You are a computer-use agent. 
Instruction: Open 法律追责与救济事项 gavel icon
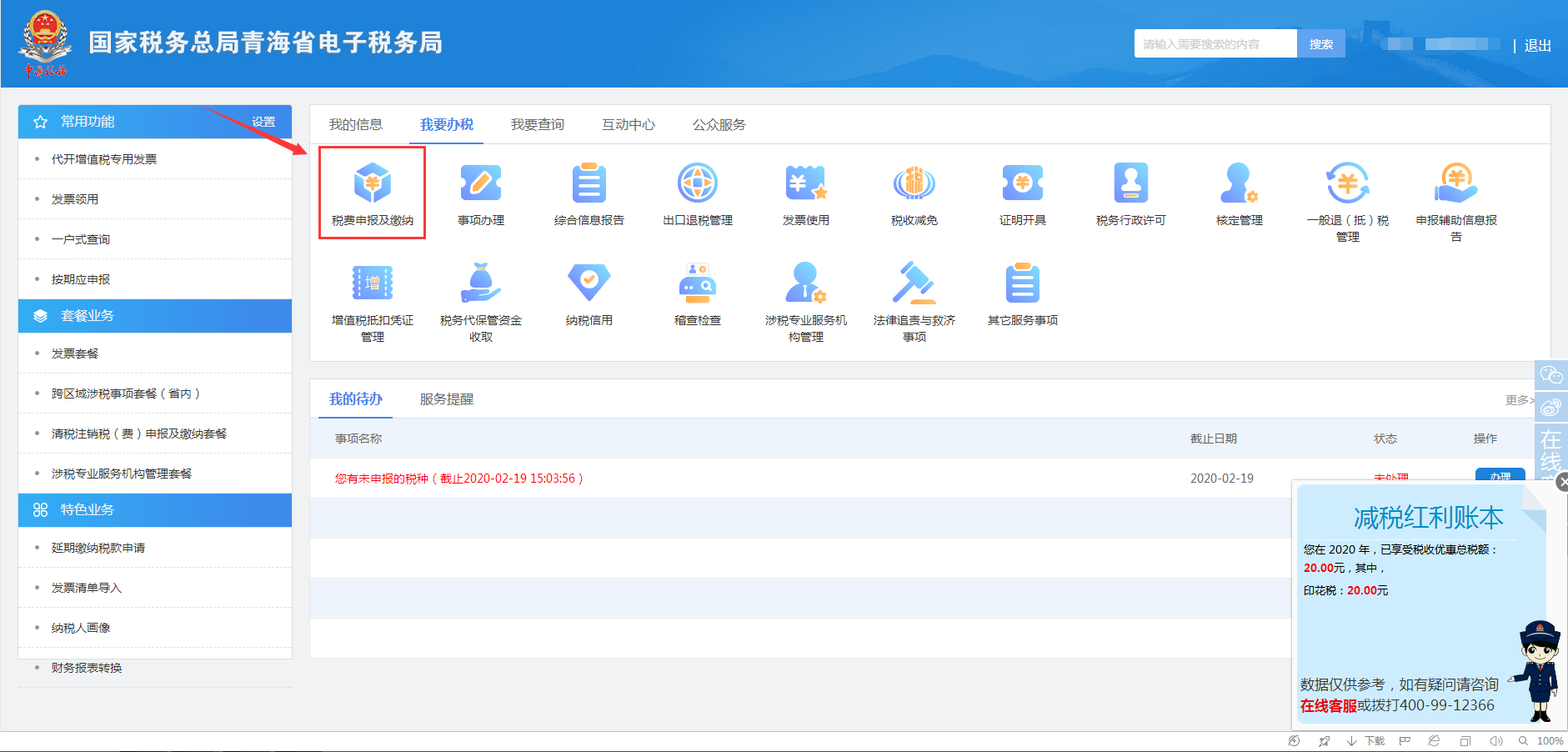(x=914, y=283)
